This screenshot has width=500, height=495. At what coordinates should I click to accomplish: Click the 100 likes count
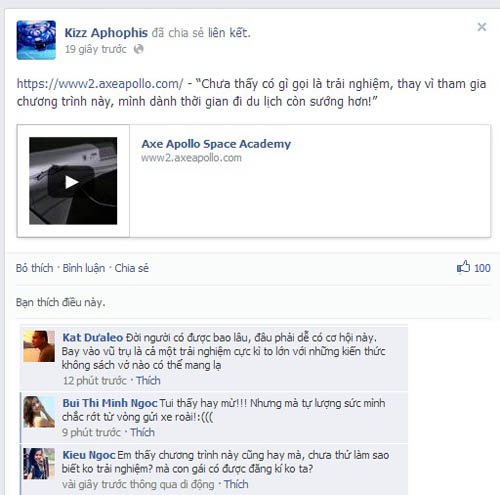482,268
